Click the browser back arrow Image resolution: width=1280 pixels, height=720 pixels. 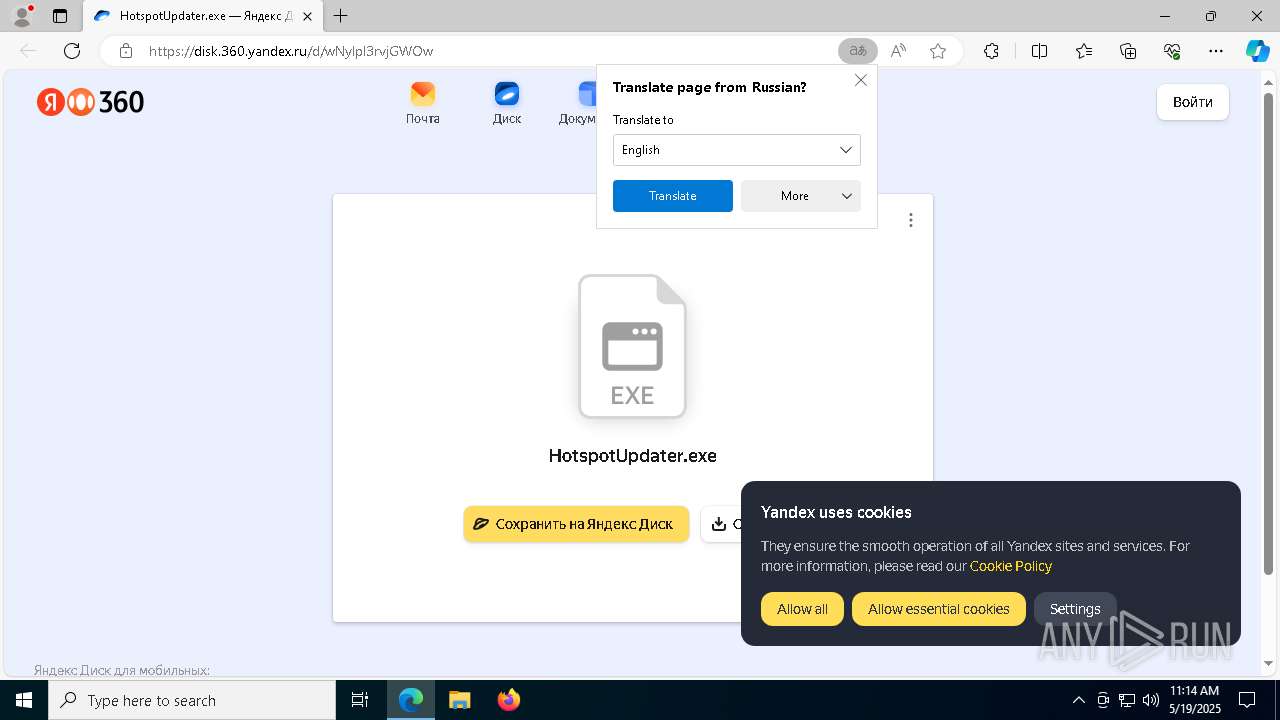28,51
